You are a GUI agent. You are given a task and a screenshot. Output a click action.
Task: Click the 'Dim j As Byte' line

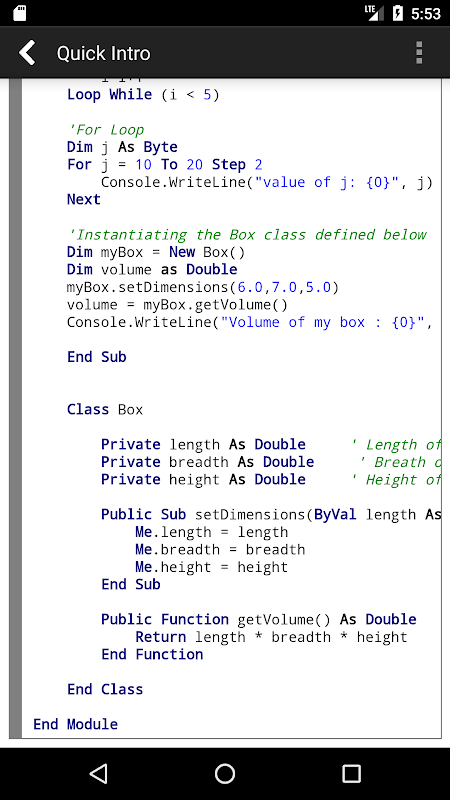click(122, 147)
